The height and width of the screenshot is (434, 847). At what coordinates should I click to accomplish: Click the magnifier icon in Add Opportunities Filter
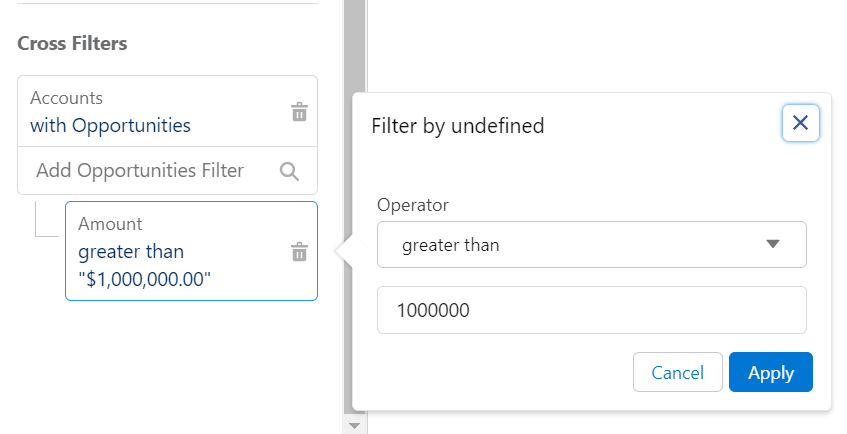click(x=289, y=171)
